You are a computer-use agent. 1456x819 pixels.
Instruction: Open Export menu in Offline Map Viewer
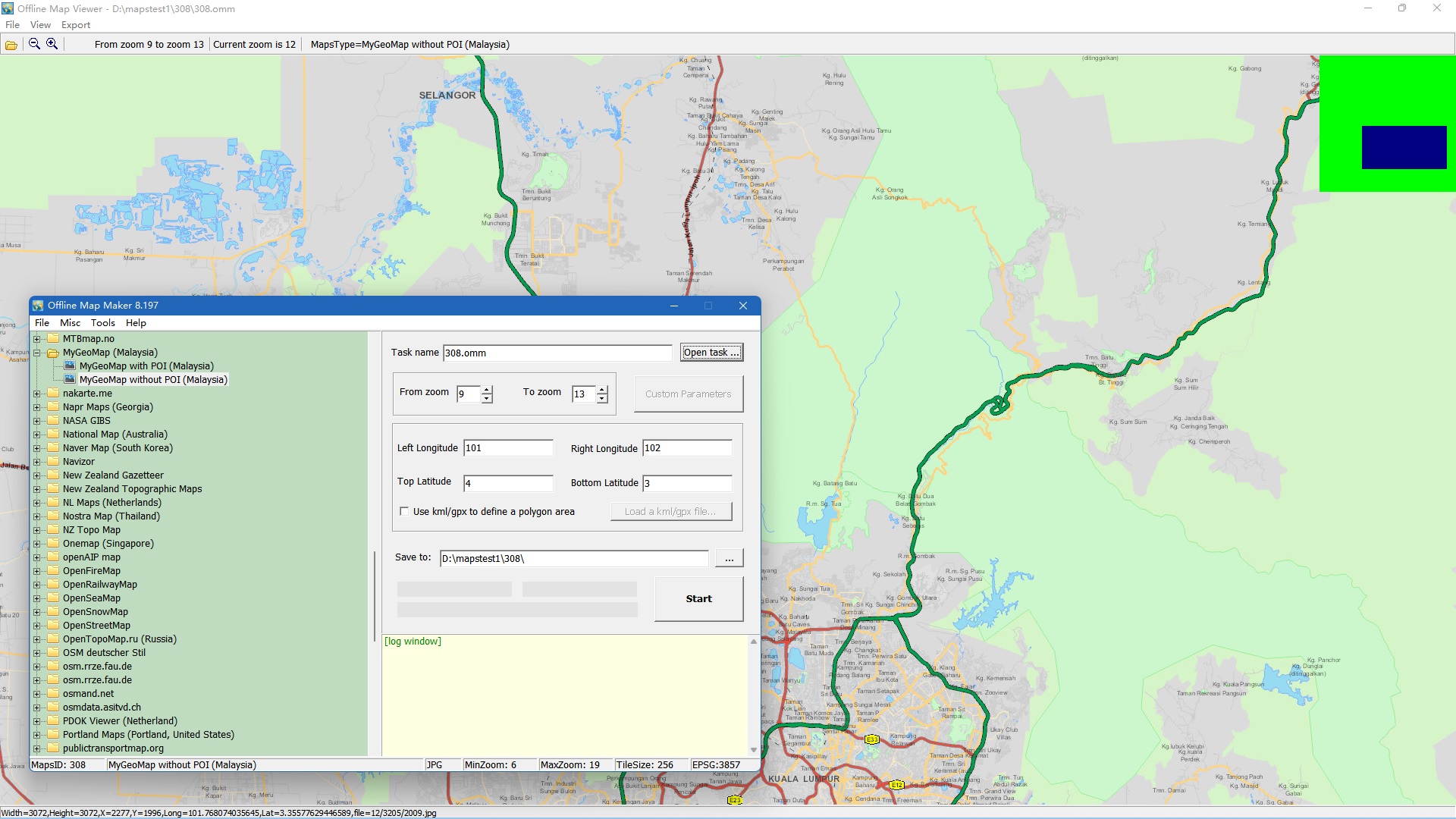[76, 25]
